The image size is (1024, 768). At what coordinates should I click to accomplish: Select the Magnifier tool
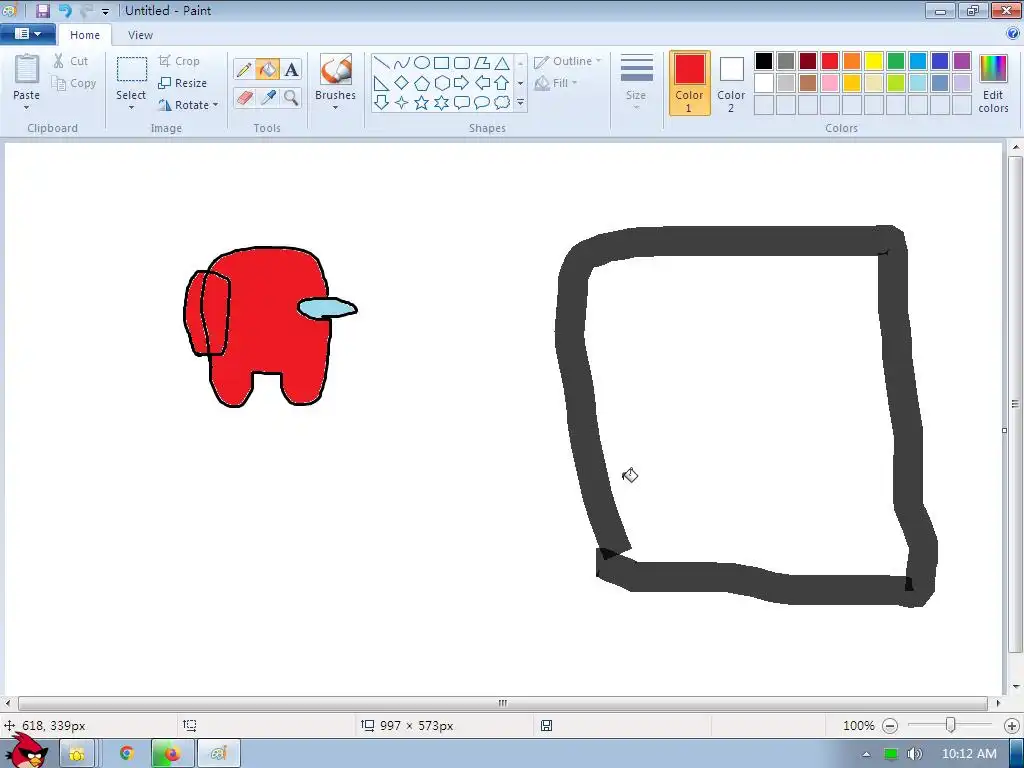click(291, 98)
